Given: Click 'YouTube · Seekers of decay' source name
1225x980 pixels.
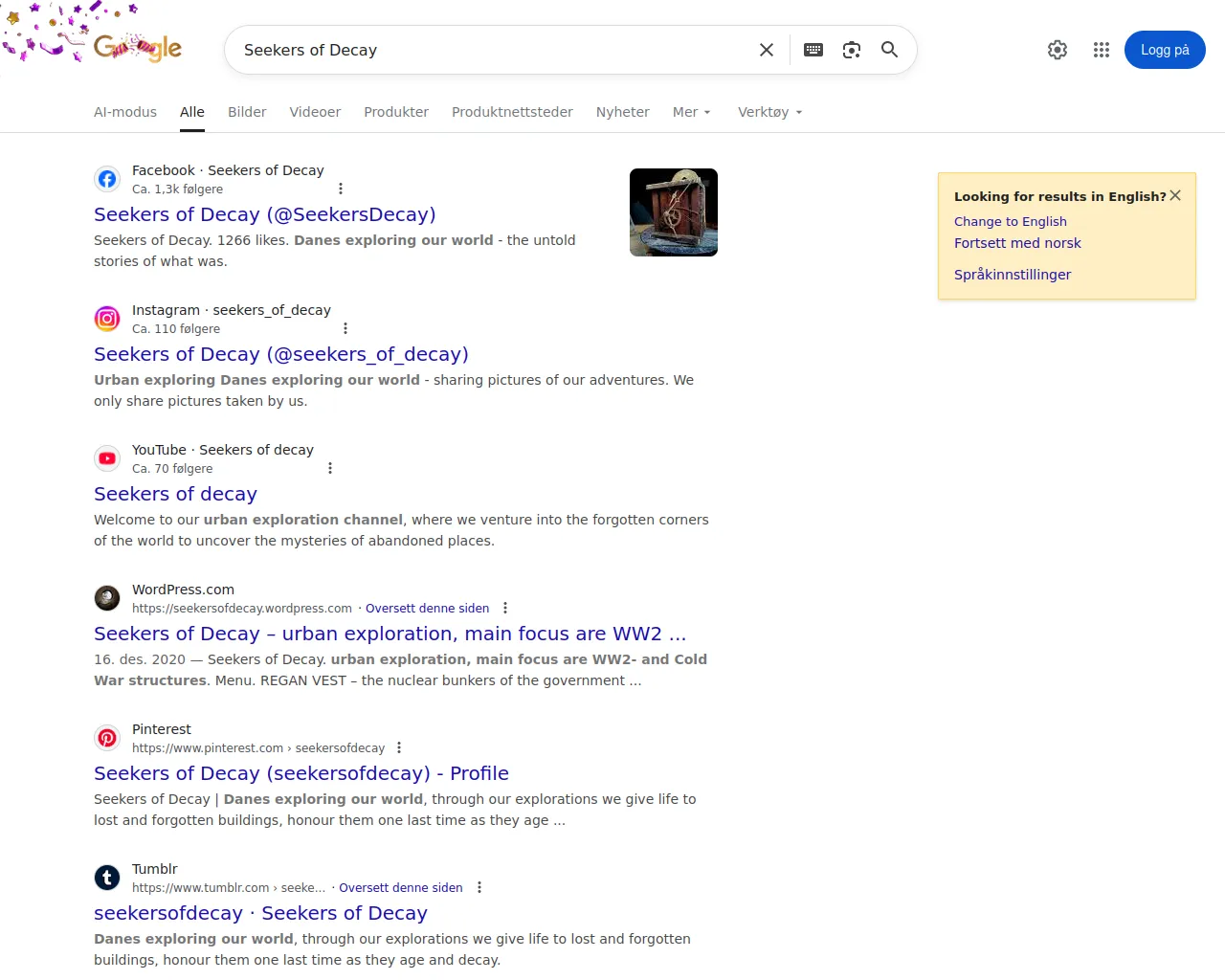Looking at the screenshot, I should tap(223, 450).
